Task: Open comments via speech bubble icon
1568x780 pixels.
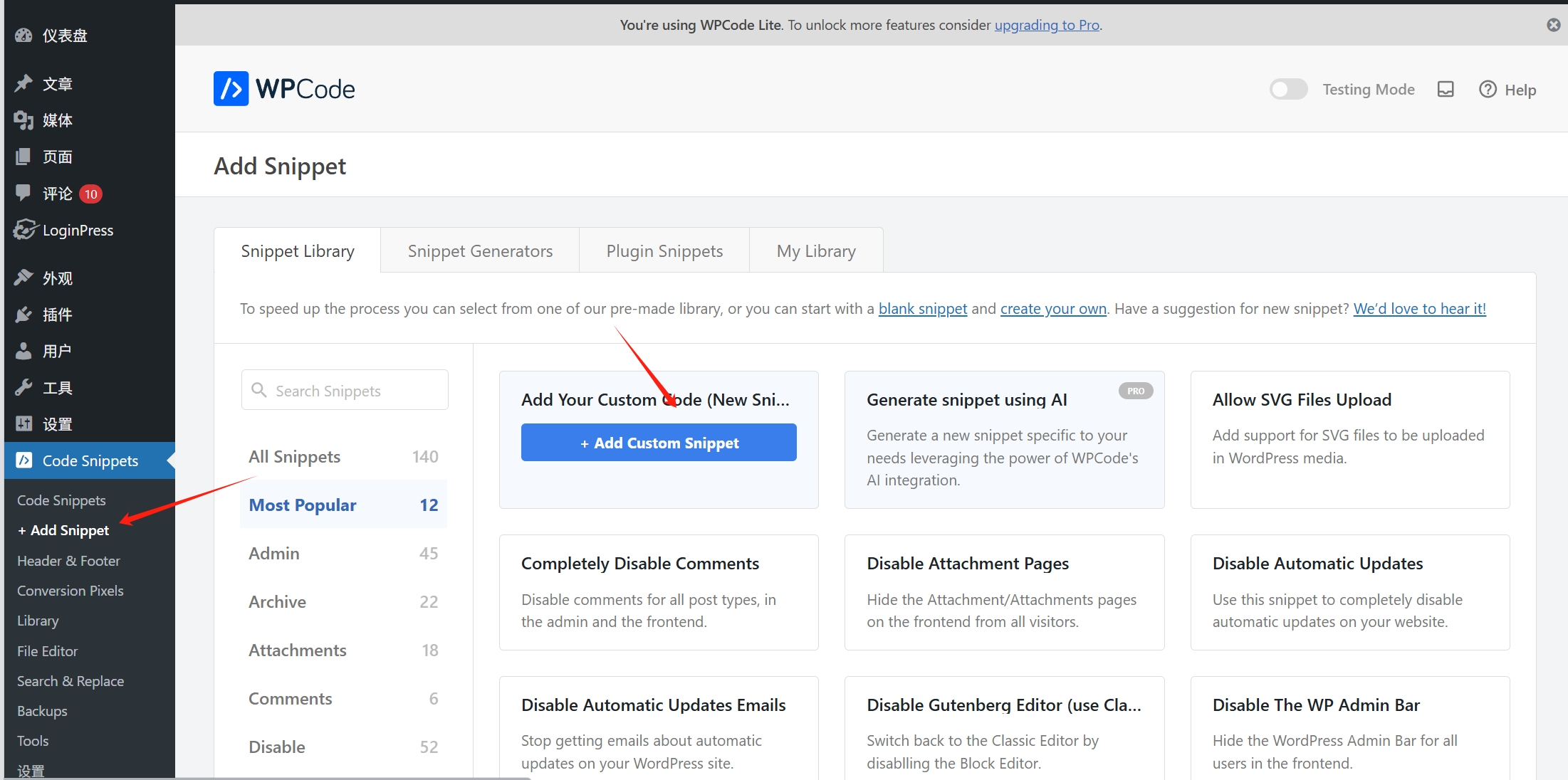Action: [24, 193]
